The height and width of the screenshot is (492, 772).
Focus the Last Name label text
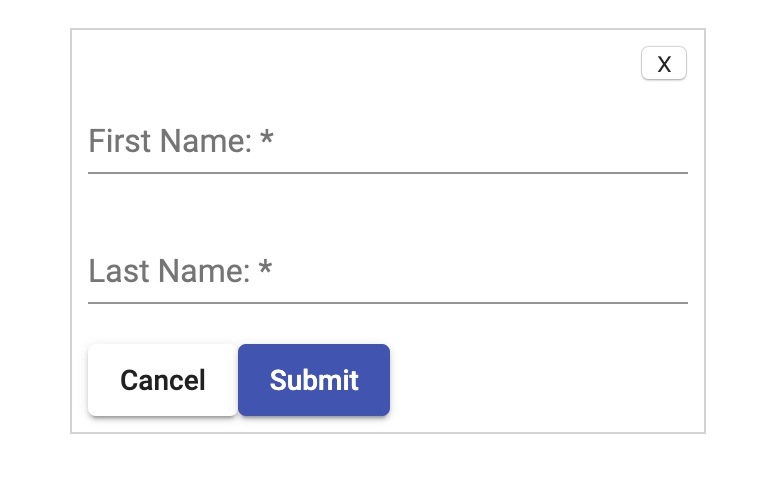(x=169, y=271)
